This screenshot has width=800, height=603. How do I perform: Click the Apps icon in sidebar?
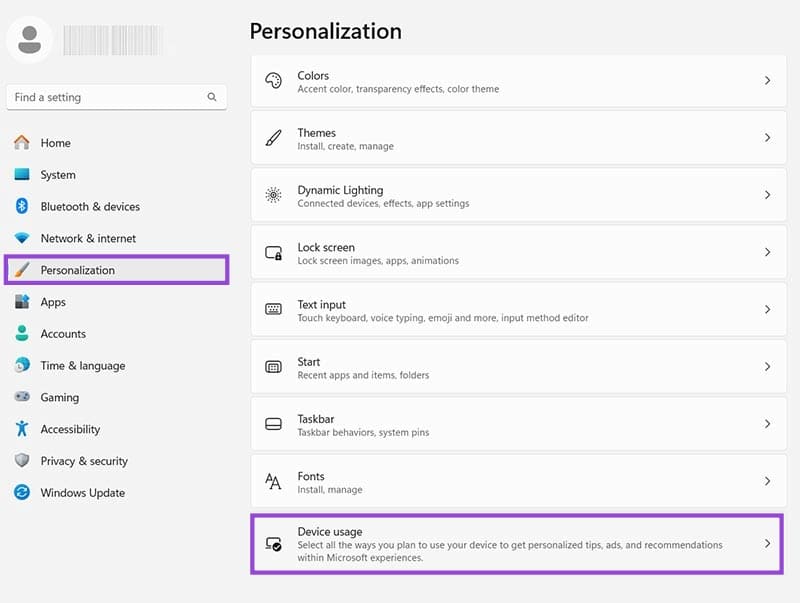point(22,302)
